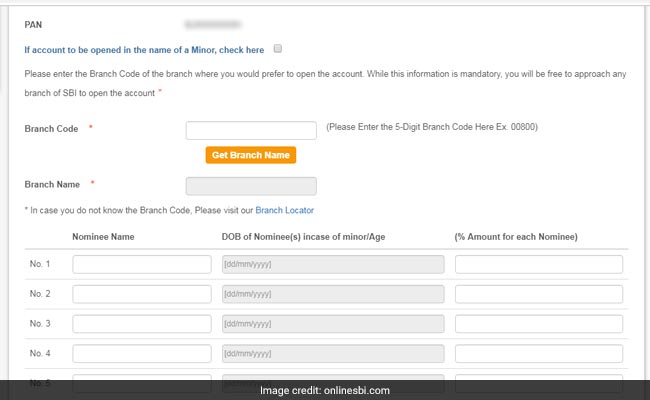Select the No. 2 nominee DOB field
Image resolution: width=650 pixels, height=400 pixels.
pos(332,294)
